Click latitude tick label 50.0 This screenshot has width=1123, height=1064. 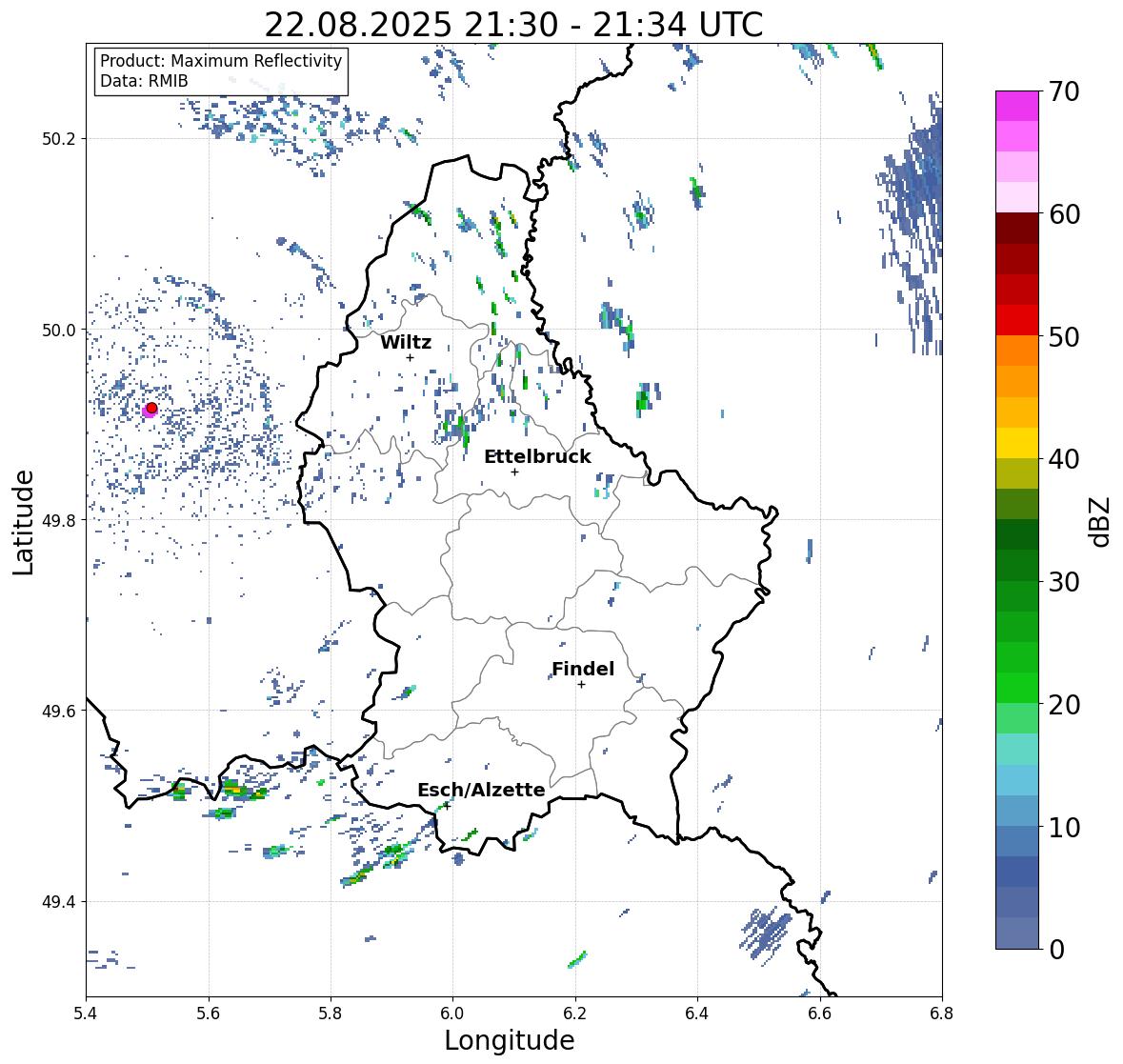point(59,331)
